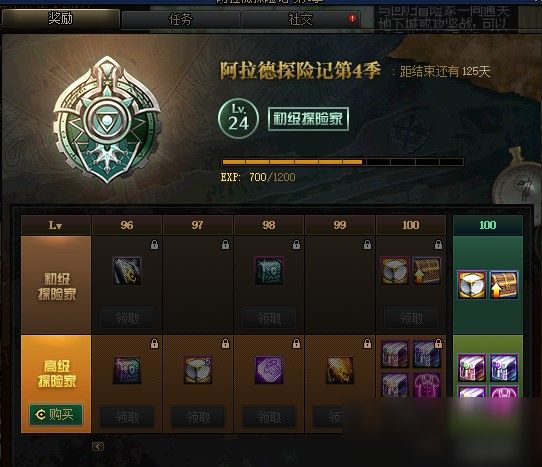Click the orange EXP progress bar
Image resolution: width=542 pixels, height=467 pixels.
point(343,162)
